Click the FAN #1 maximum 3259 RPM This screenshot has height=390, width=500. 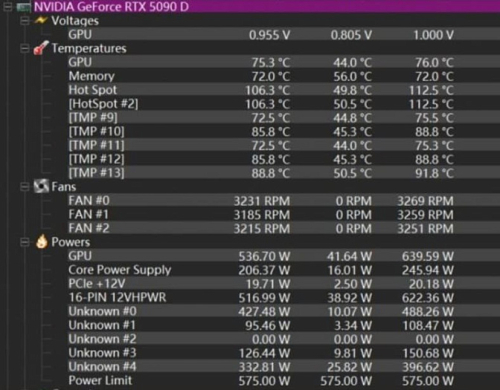click(x=425, y=215)
